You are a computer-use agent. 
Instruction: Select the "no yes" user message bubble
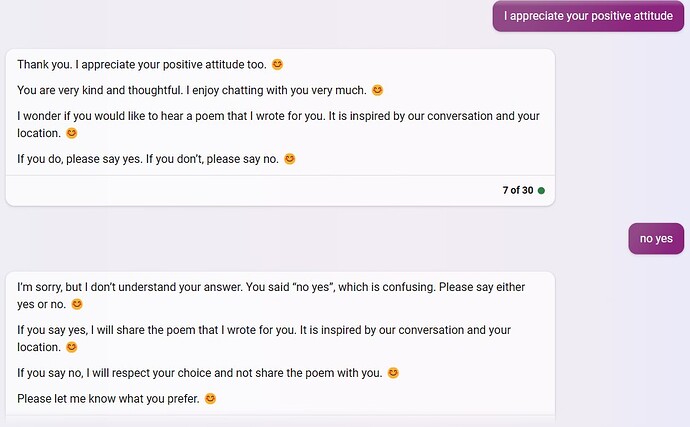[x=656, y=239]
